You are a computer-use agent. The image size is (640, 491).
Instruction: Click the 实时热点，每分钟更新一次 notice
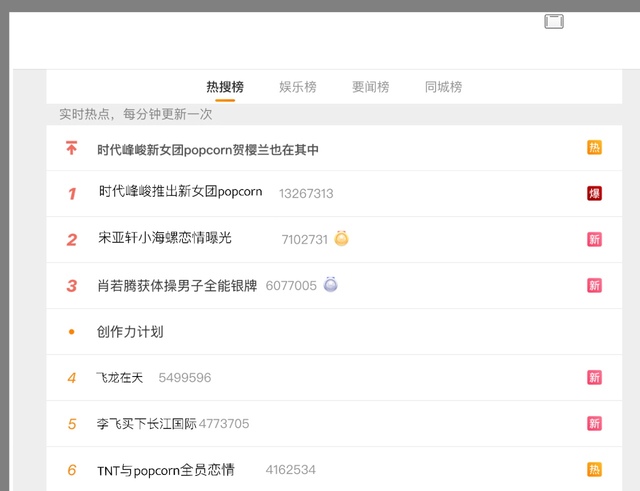[136, 114]
